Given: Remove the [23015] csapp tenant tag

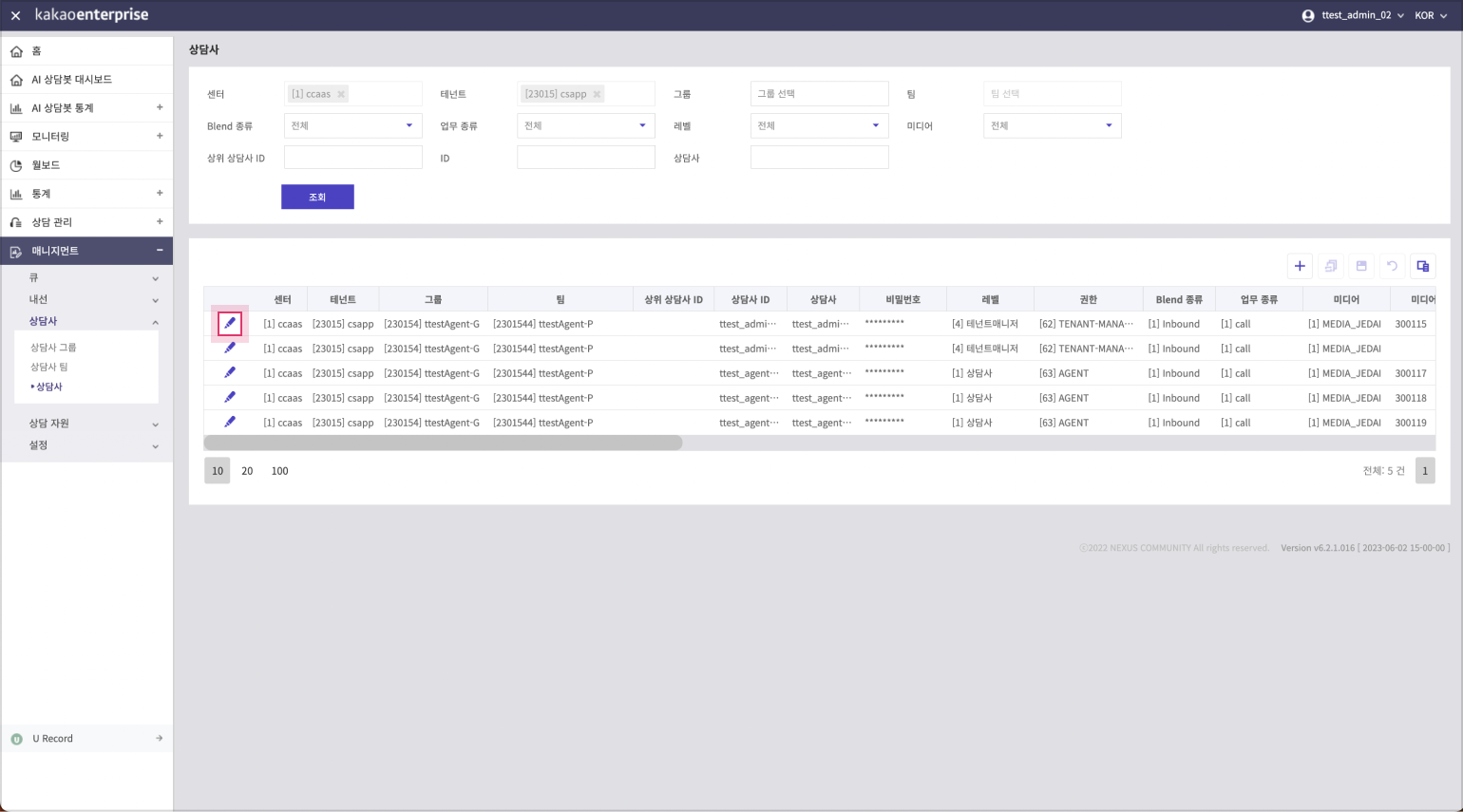Looking at the screenshot, I should (x=597, y=94).
